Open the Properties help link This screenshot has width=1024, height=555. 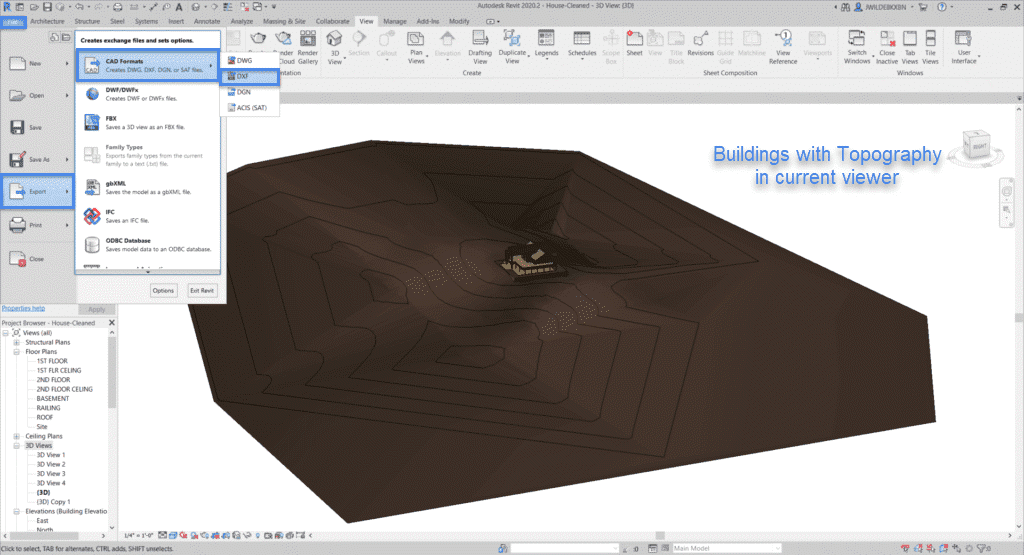click(24, 308)
